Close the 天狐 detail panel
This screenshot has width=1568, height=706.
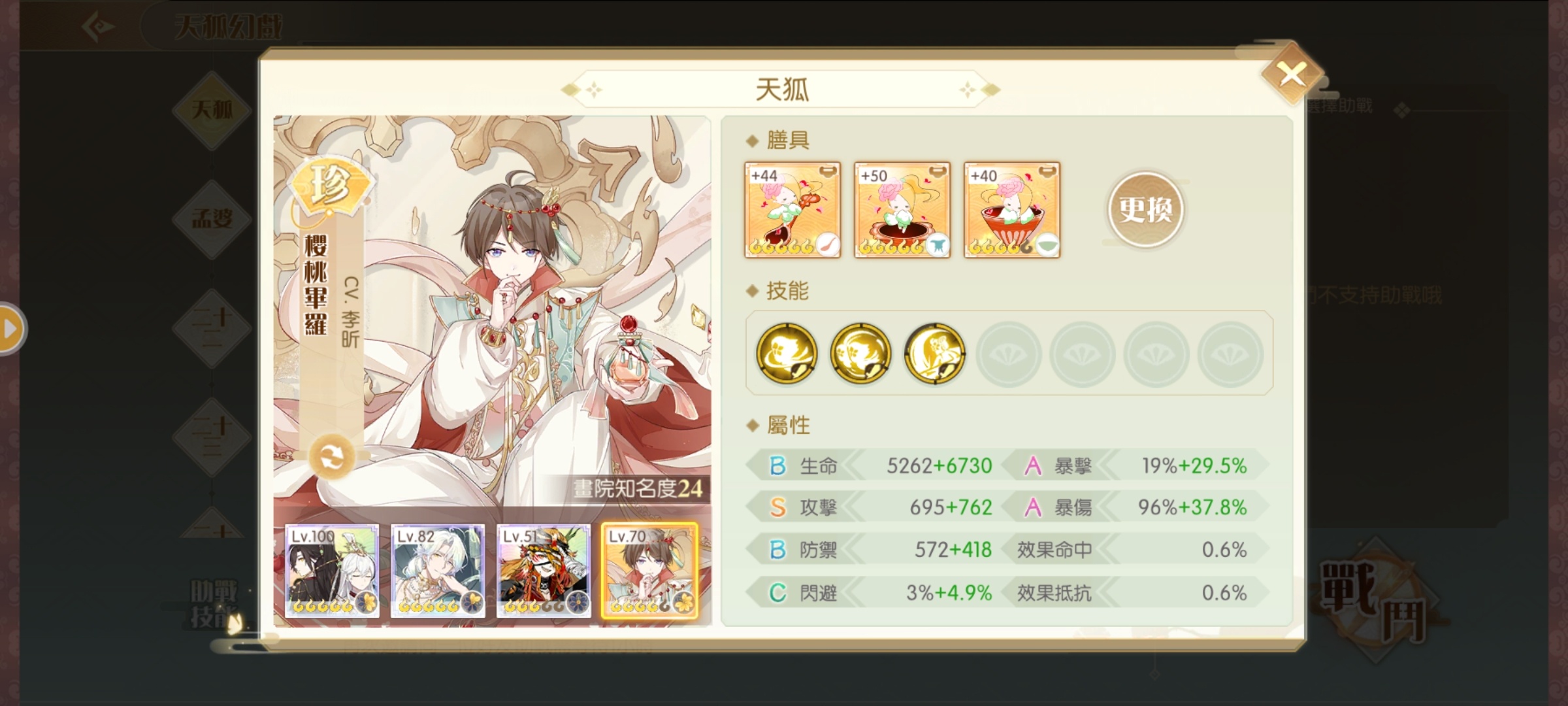(x=1292, y=75)
